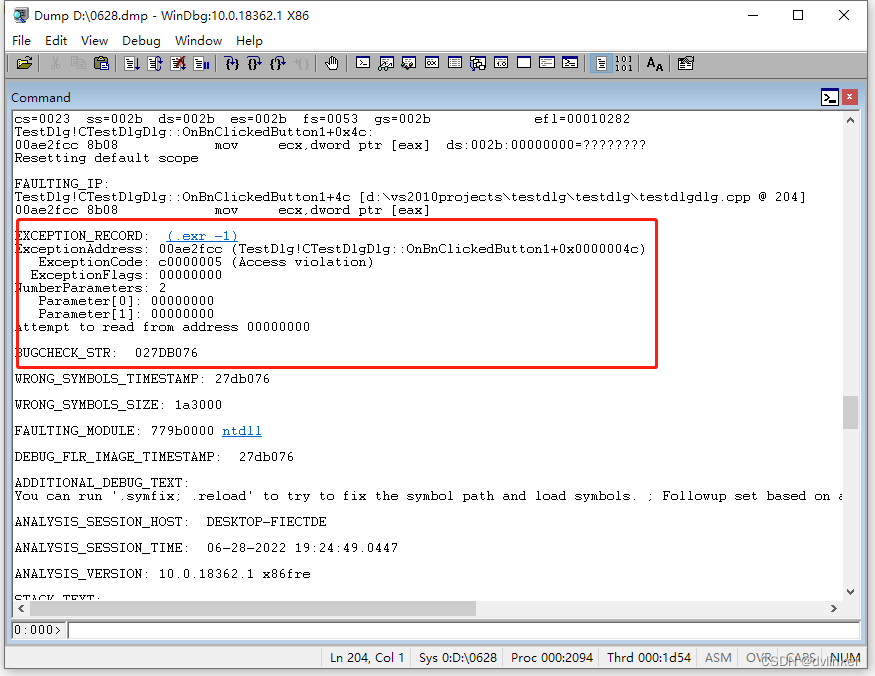Click the 'ANALYSIS_SESSION_HOST: DESKTOP-FIECTDE' line
Screen dimensions: 875x676
170,522
